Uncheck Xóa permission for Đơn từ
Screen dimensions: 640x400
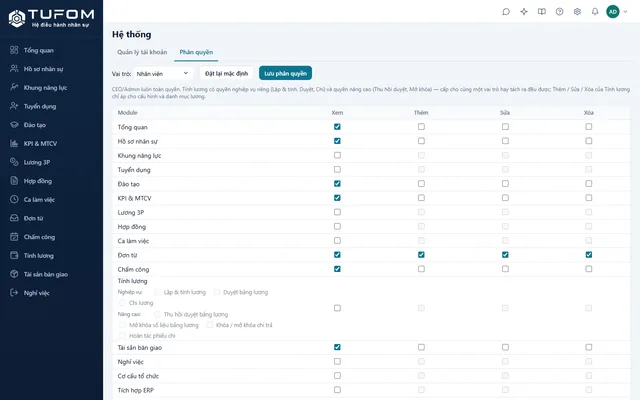click(x=589, y=255)
